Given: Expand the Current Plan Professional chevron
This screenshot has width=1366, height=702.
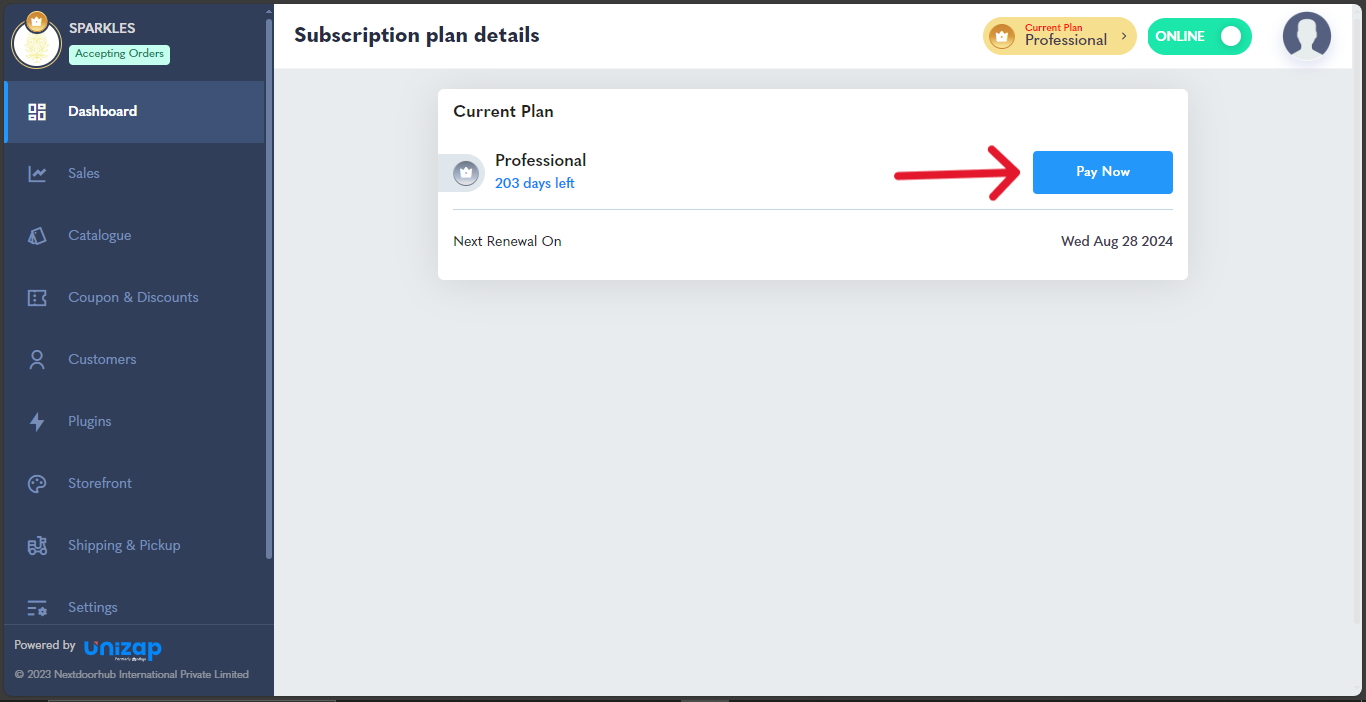Looking at the screenshot, I should tap(1124, 36).
